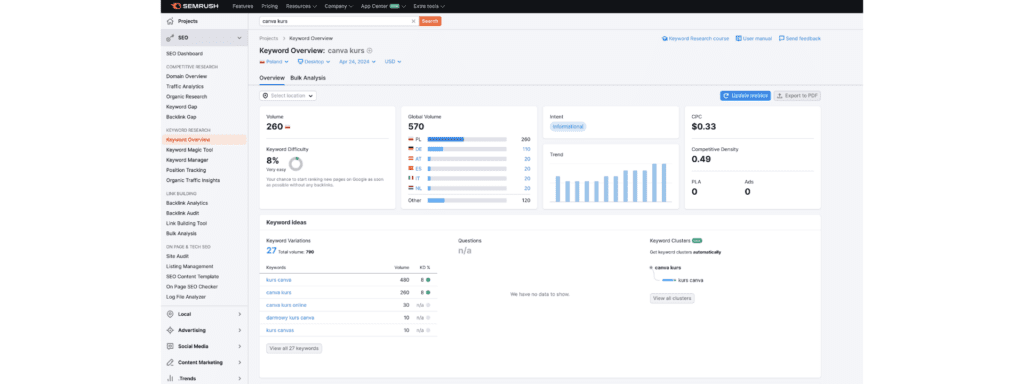Collapse the SEO sidebar section
This screenshot has width=1024, height=384.
240,38
